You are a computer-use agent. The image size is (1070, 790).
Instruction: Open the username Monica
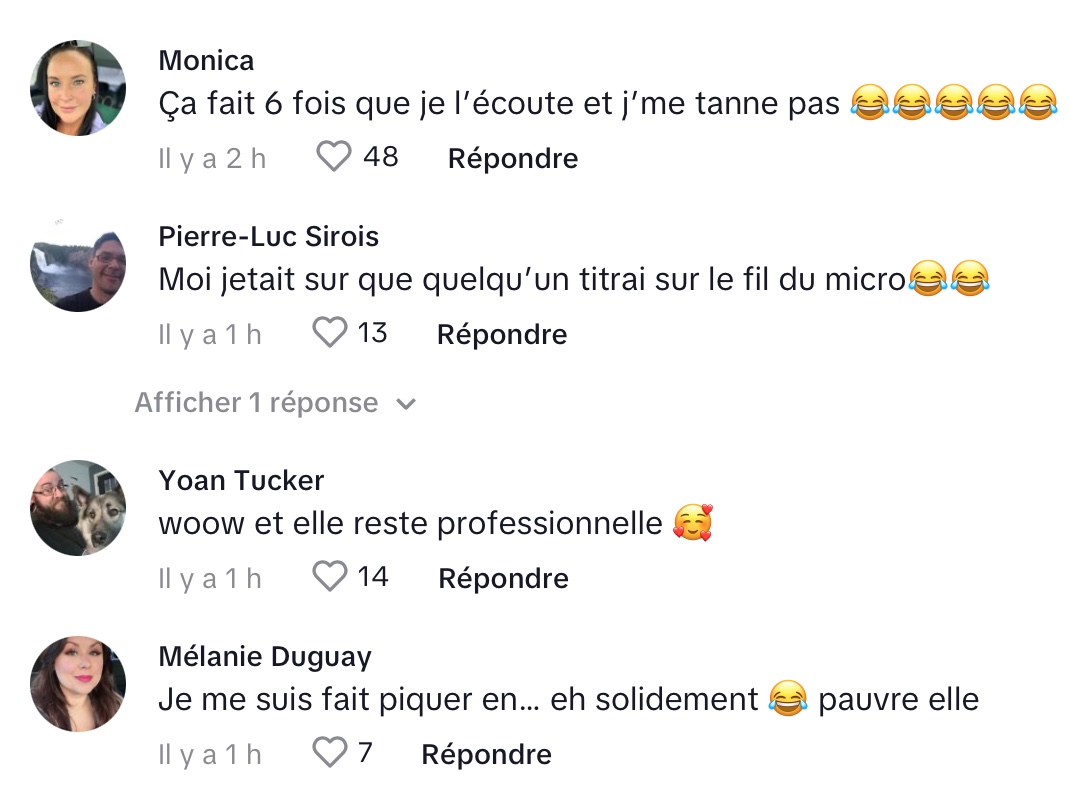pos(206,61)
